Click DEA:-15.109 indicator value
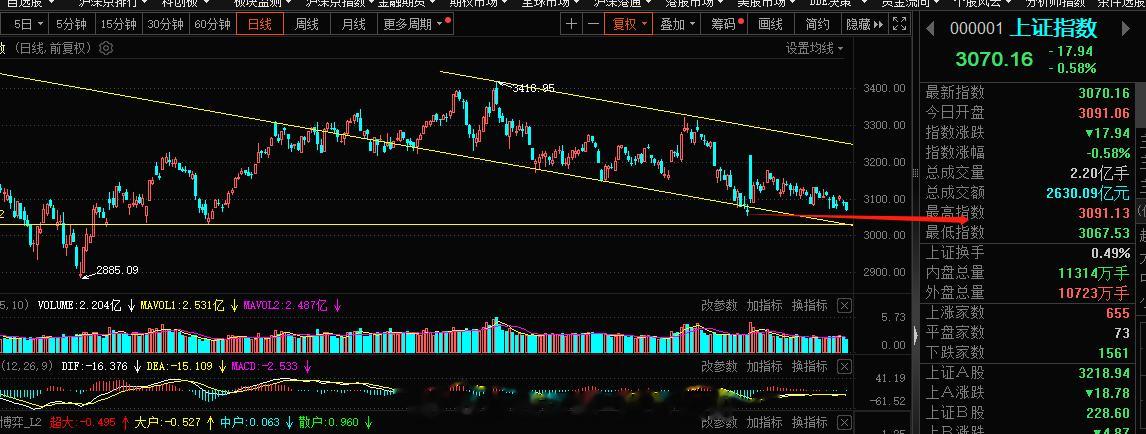The height and width of the screenshot is (434, 1146). [x=179, y=366]
